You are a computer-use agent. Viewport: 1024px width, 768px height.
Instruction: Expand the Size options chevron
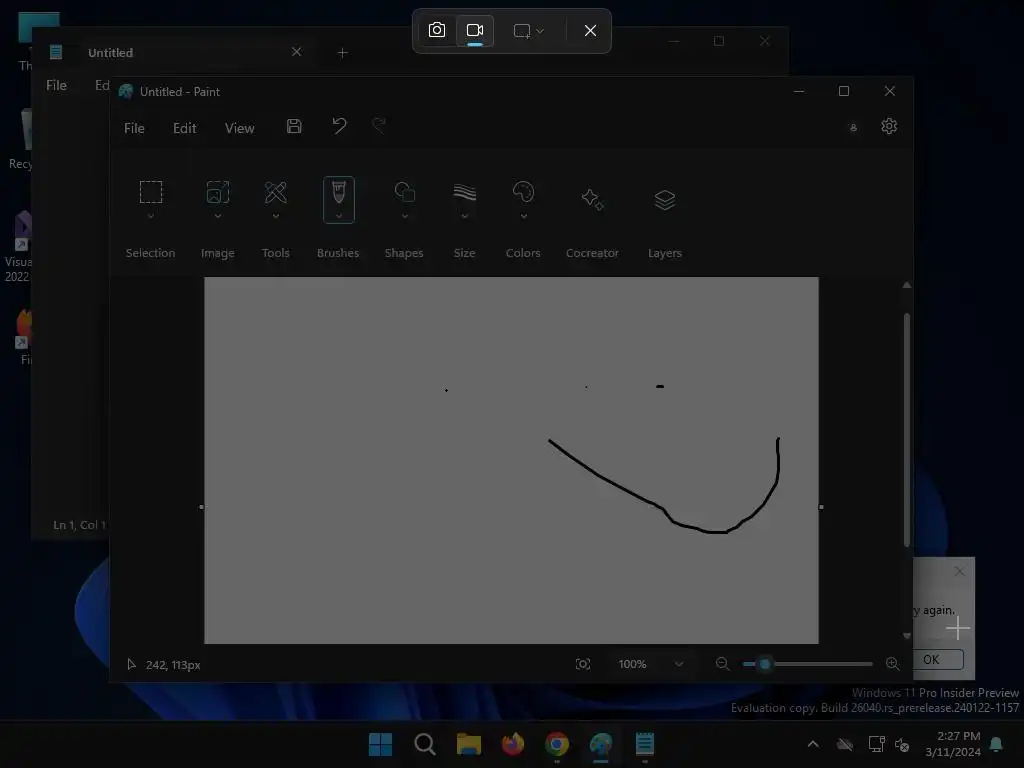(x=464, y=216)
